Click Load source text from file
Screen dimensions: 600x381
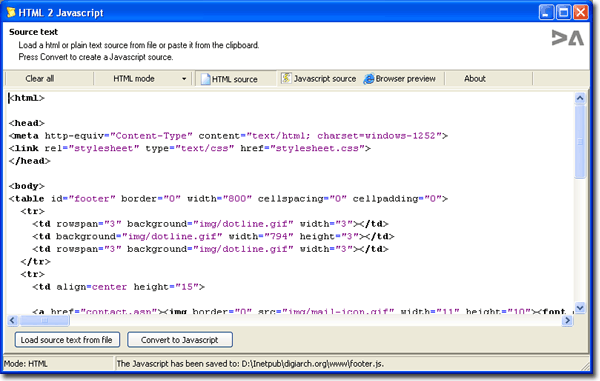tap(67, 340)
